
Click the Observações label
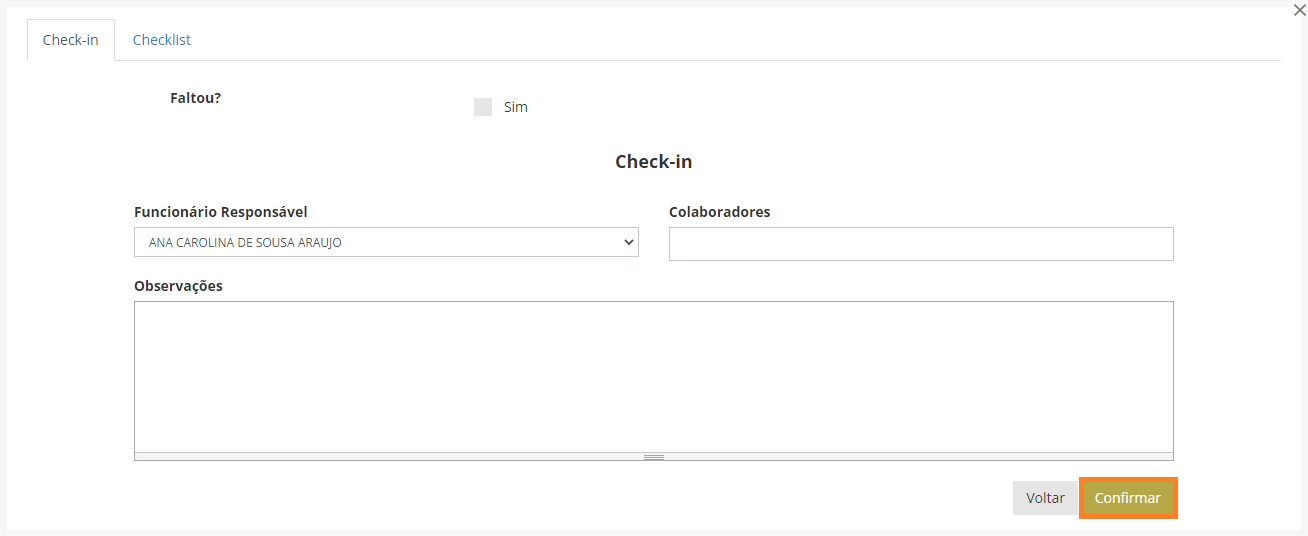click(178, 286)
